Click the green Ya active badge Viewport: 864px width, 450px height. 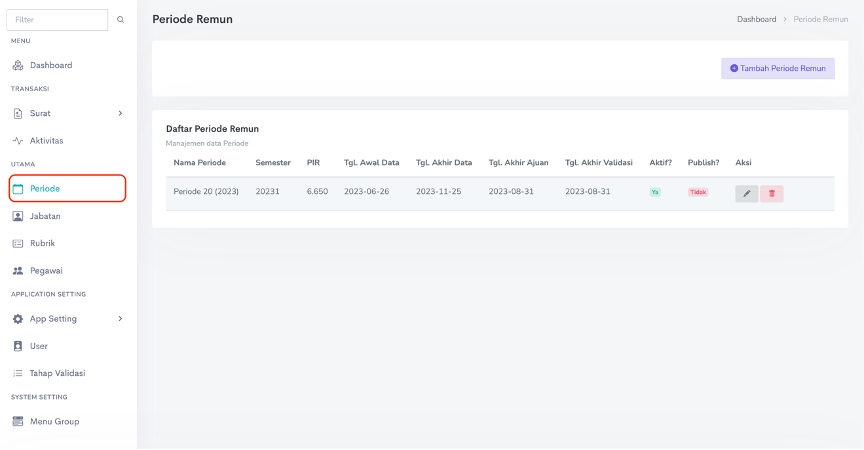point(655,192)
